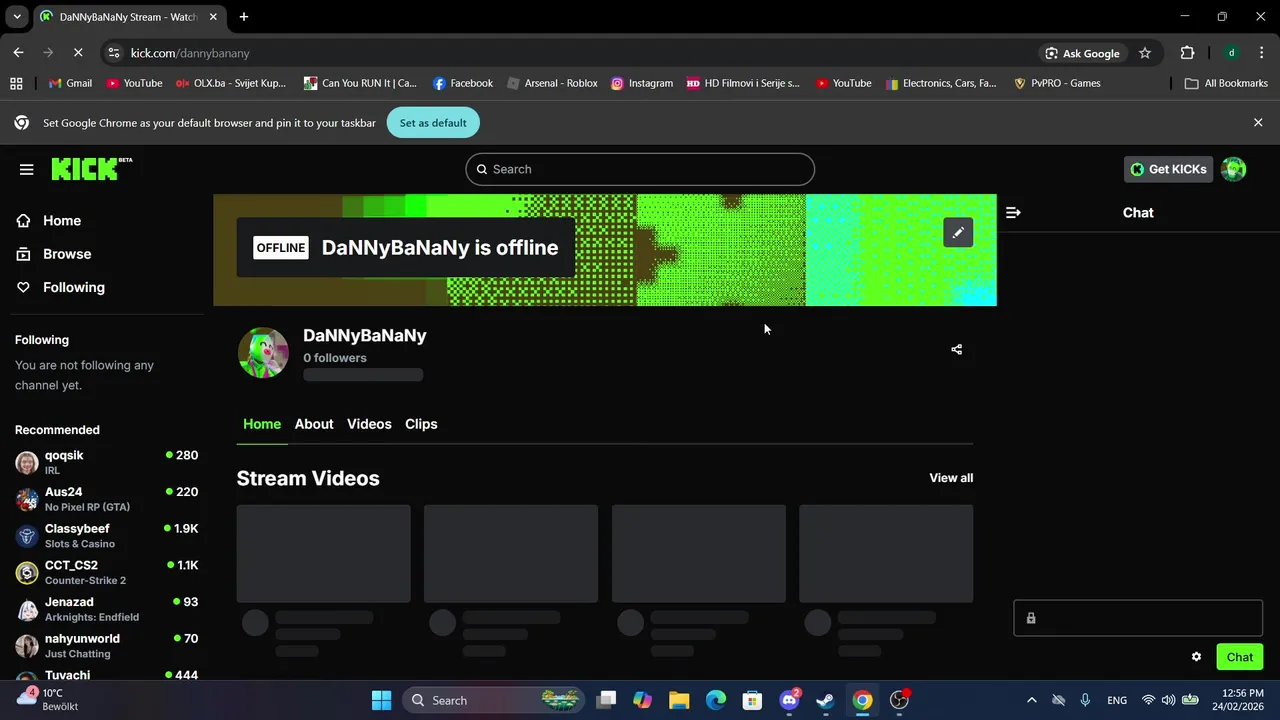The image size is (1280, 720).
Task: Click Ask Google button
Action: pos(1082,53)
